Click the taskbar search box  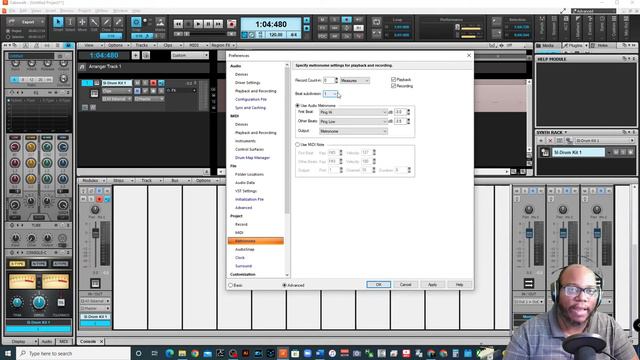point(73,353)
